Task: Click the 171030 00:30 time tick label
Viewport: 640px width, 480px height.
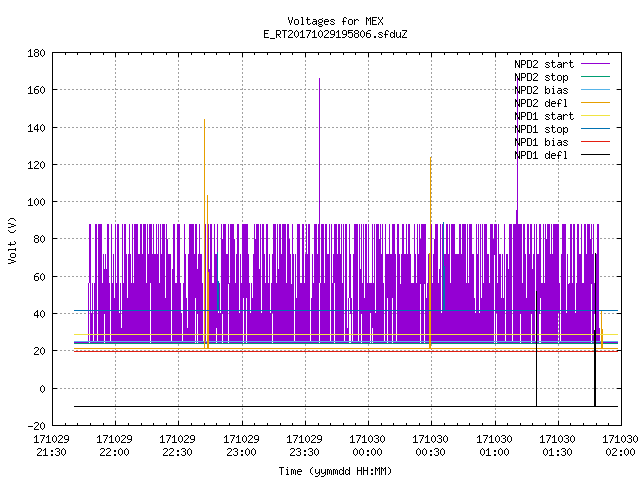Action: click(431, 446)
